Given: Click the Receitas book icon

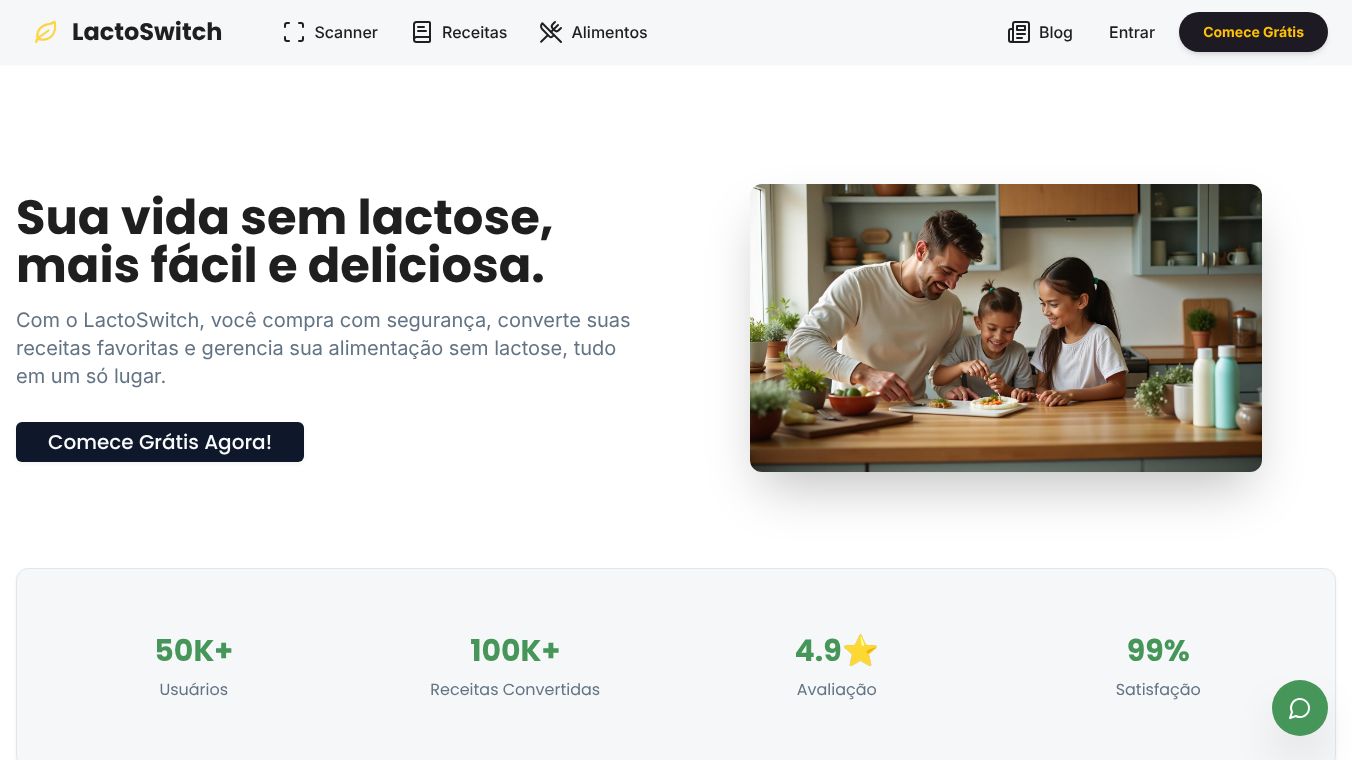Looking at the screenshot, I should pos(422,32).
